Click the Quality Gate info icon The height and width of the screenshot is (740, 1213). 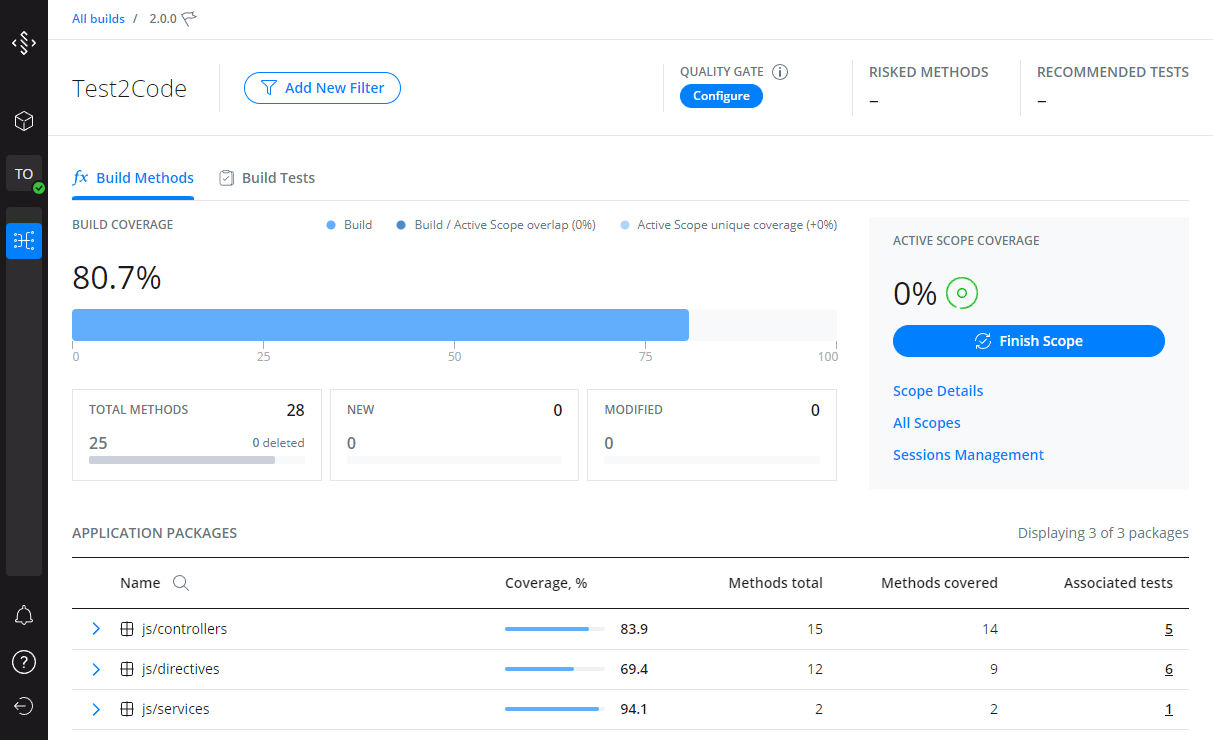(x=781, y=72)
